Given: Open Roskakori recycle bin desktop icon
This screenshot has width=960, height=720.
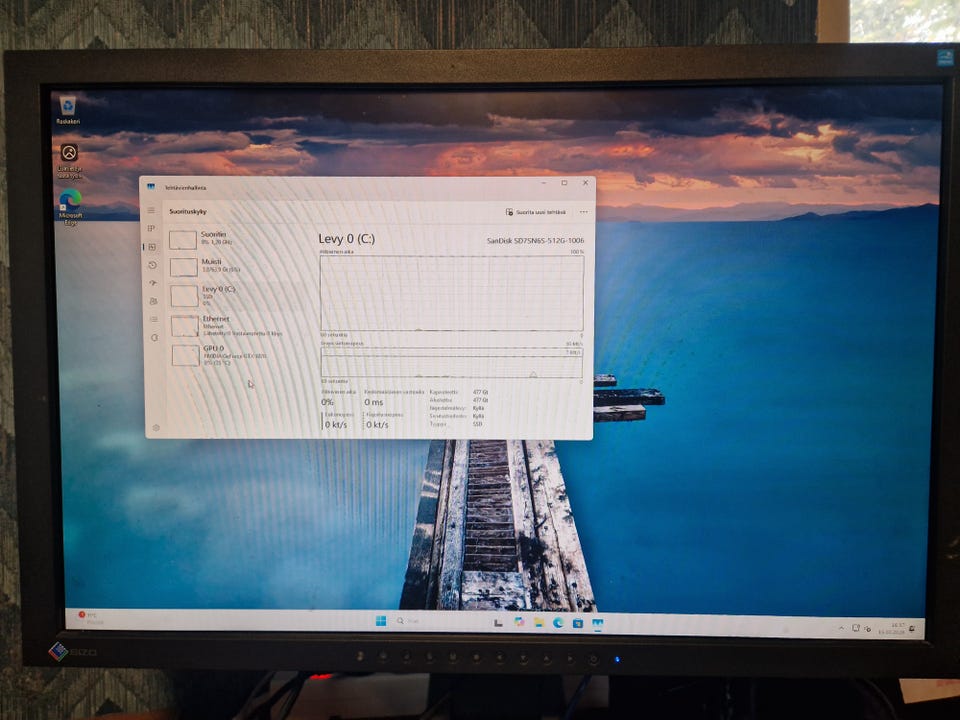Looking at the screenshot, I should tap(68, 110).
